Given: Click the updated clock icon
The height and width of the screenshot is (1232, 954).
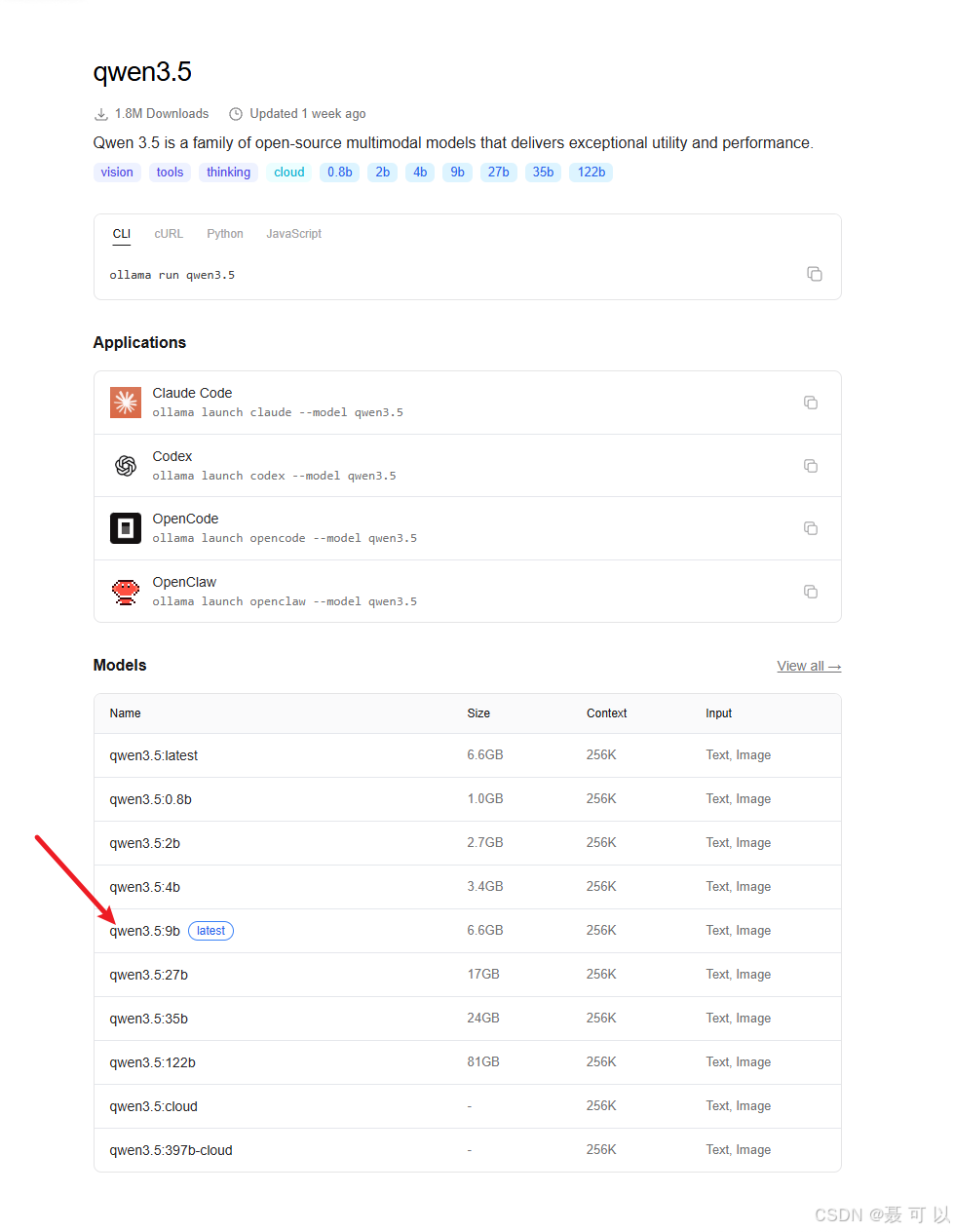Looking at the screenshot, I should (x=236, y=114).
